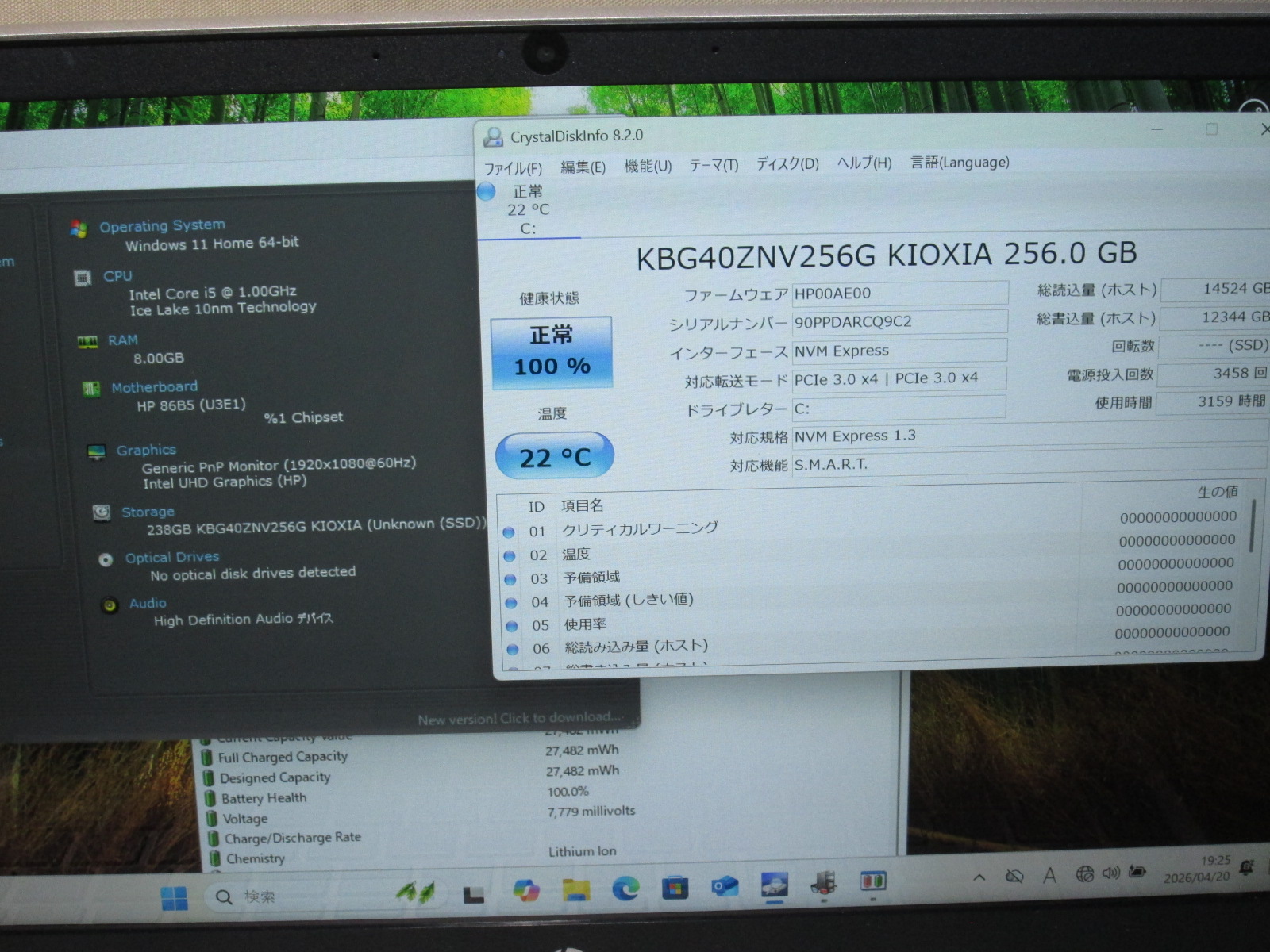
Task: Open Outlook from taskbar
Action: coord(725,886)
